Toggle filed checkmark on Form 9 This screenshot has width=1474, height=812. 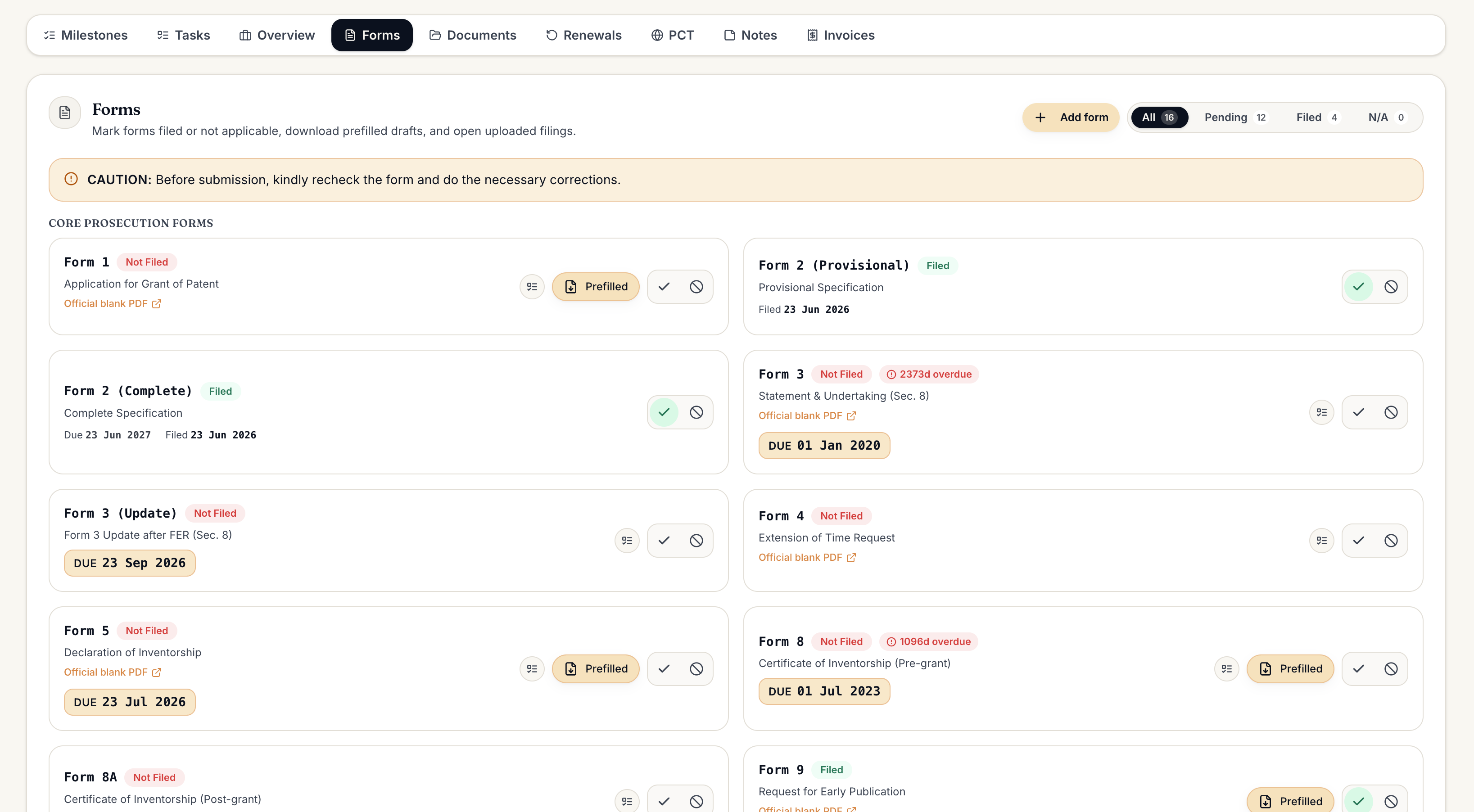[x=1358, y=801]
